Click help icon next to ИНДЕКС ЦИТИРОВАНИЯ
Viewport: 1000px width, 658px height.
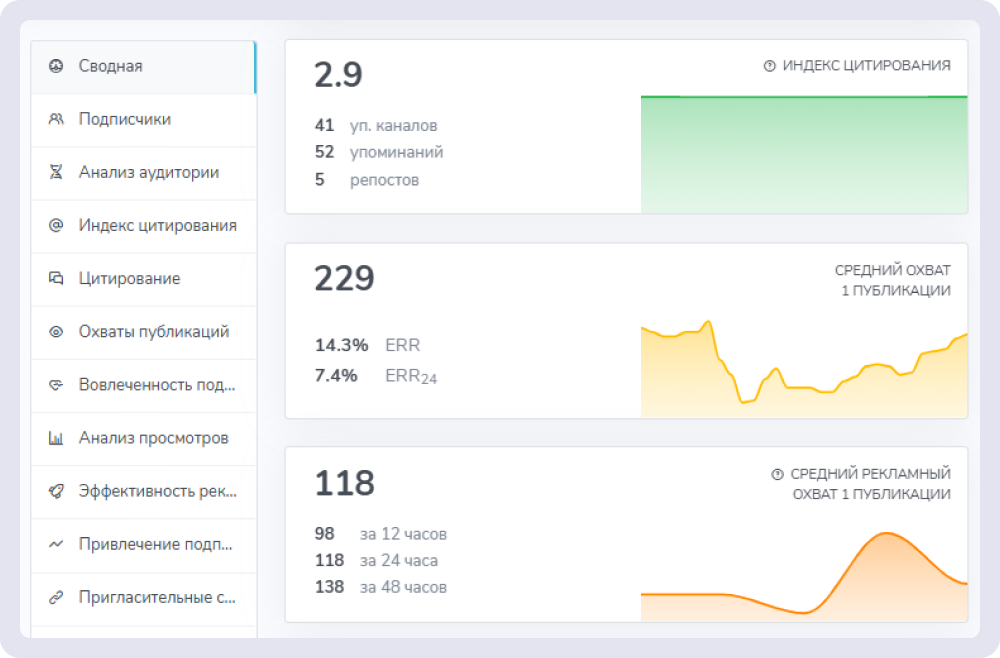[769, 66]
